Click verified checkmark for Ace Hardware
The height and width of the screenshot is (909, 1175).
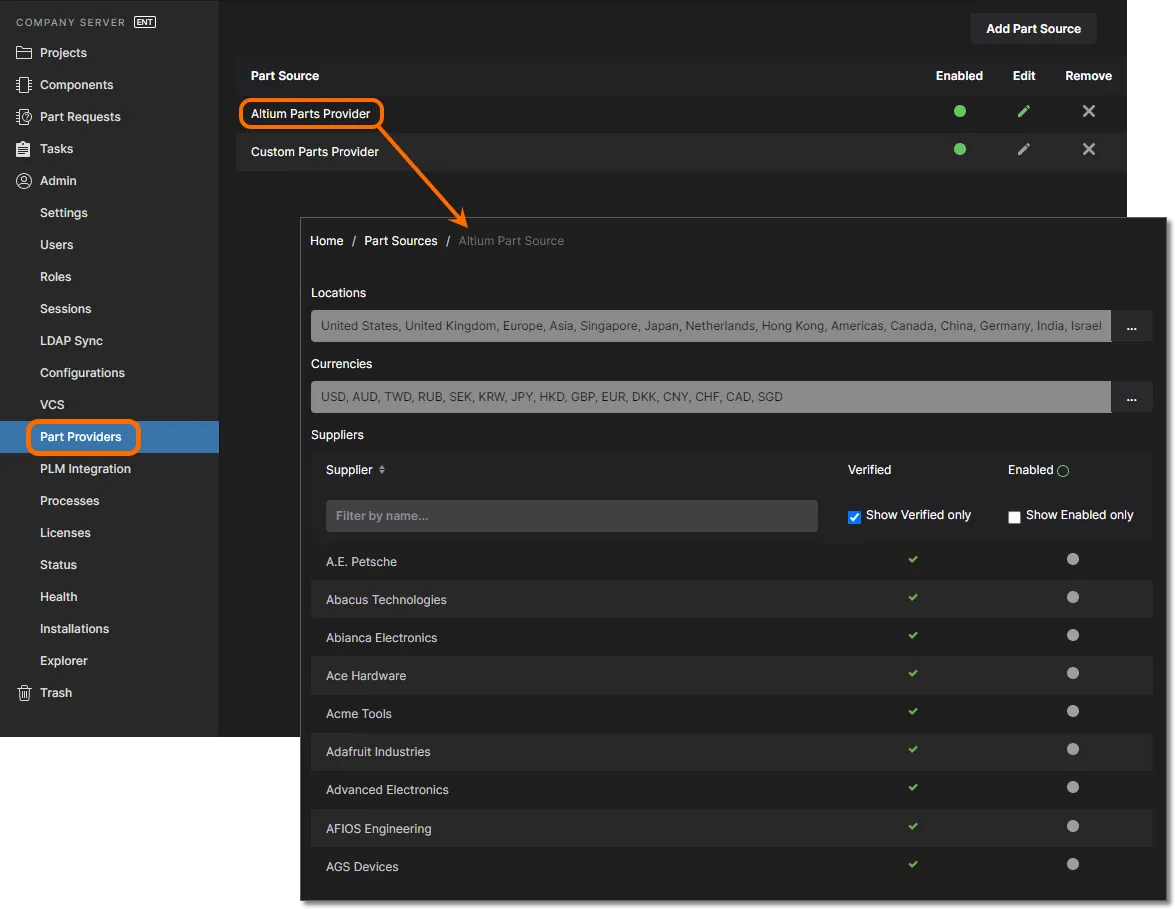pyautogui.click(x=913, y=673)
